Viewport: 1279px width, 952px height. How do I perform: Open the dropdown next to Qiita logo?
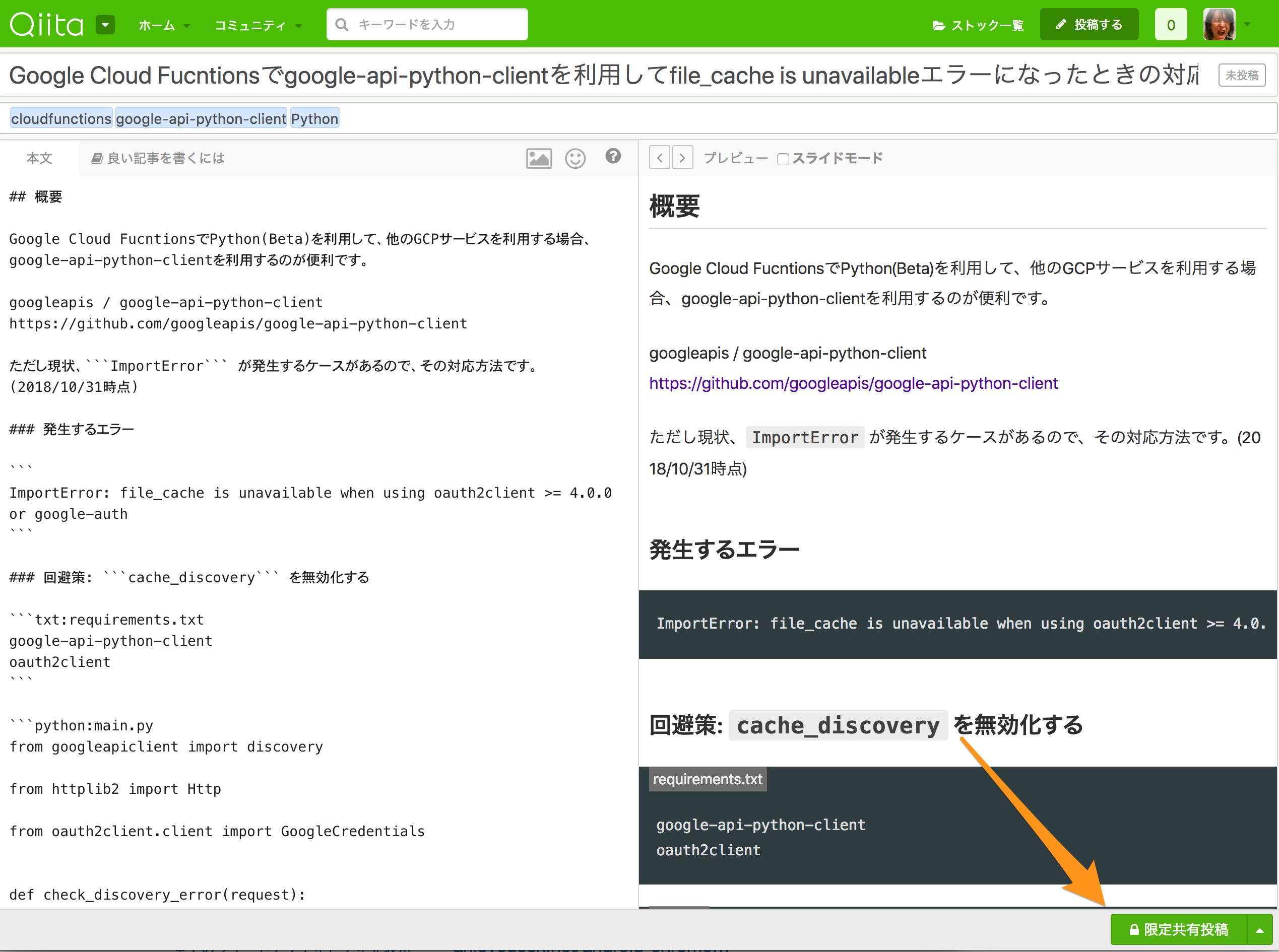pos(105,25)
